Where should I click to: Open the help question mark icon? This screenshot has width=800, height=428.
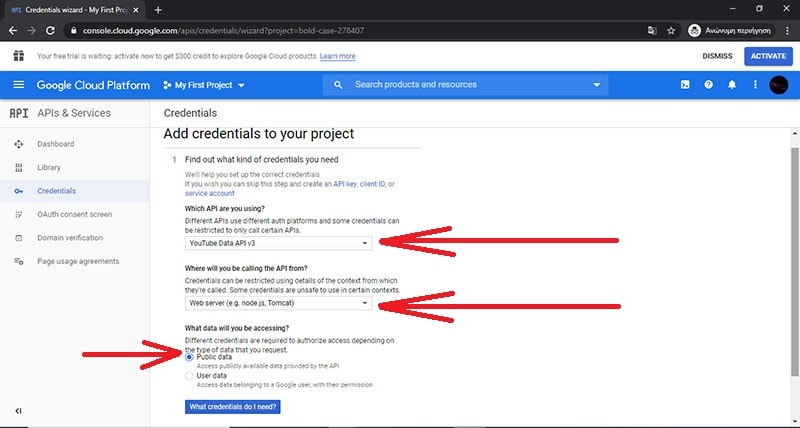click(709, 85)
